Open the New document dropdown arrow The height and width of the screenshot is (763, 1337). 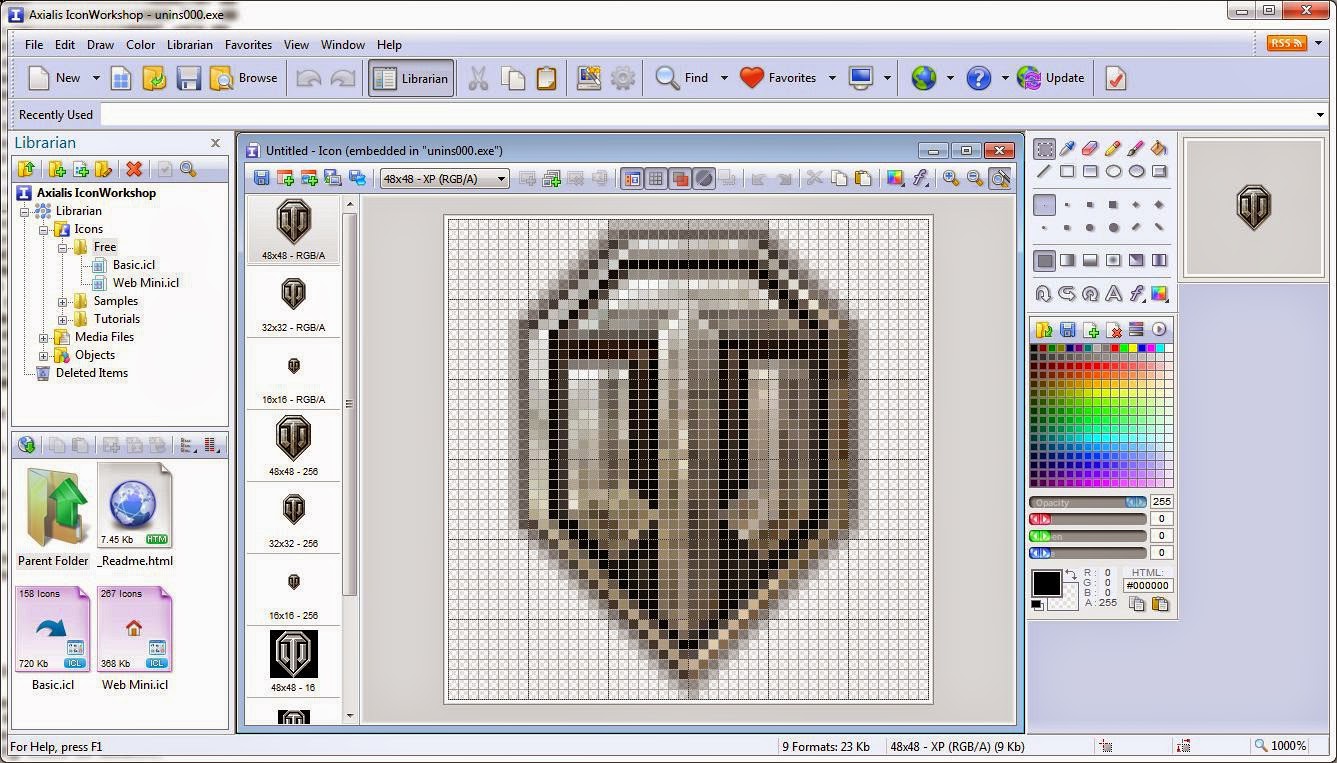(96, 77)
